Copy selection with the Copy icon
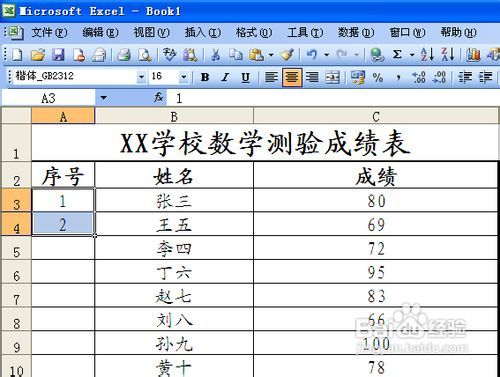500x377 pixels. tap(236, 55)
